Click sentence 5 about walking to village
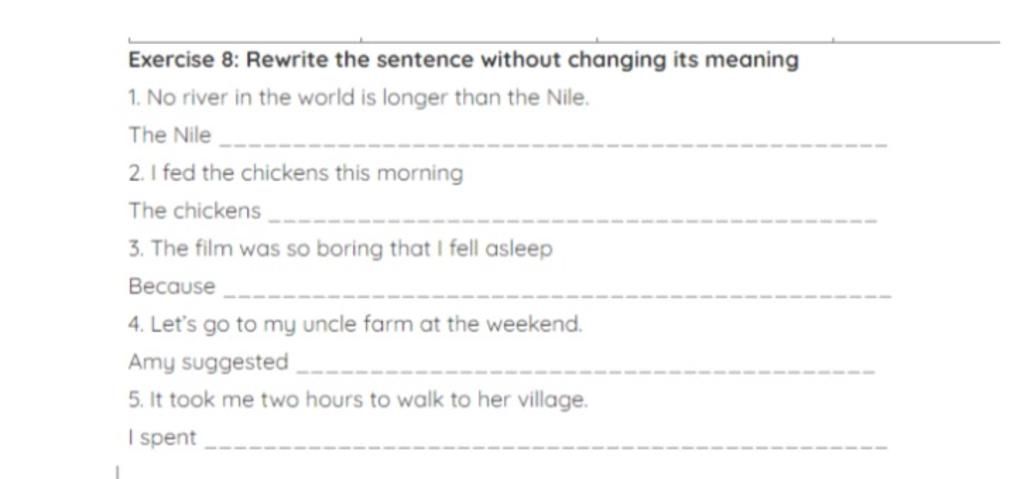The height and width of the screenshot is (479, 1024). (x=359, y=400)
